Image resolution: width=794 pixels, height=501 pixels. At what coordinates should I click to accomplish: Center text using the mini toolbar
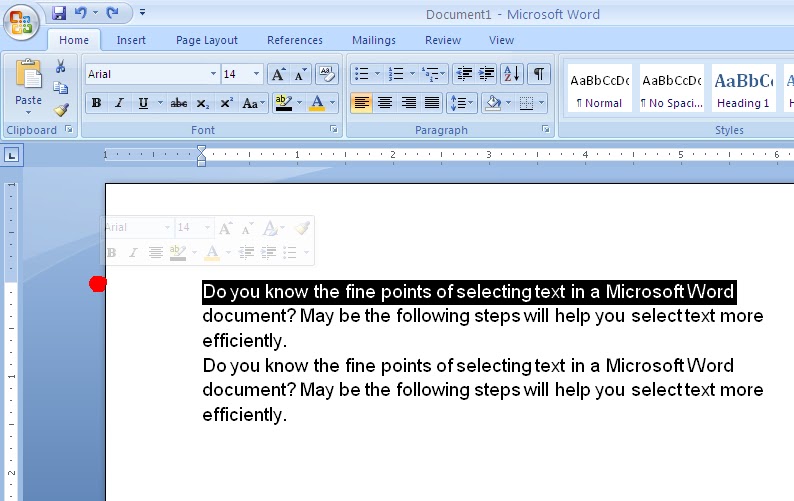pyautogui.click(x=155, y=252)
